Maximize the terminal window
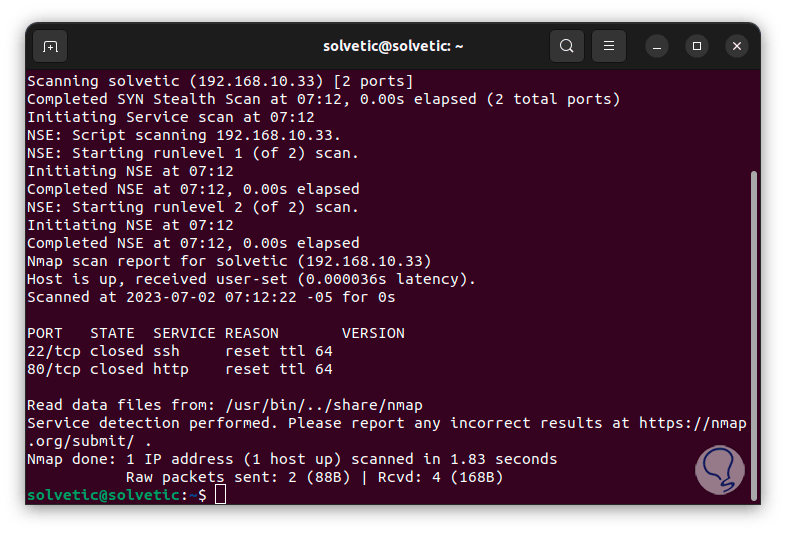Viewport: 786px width, 533px height. pyautogui.click(x=697, y=46)
